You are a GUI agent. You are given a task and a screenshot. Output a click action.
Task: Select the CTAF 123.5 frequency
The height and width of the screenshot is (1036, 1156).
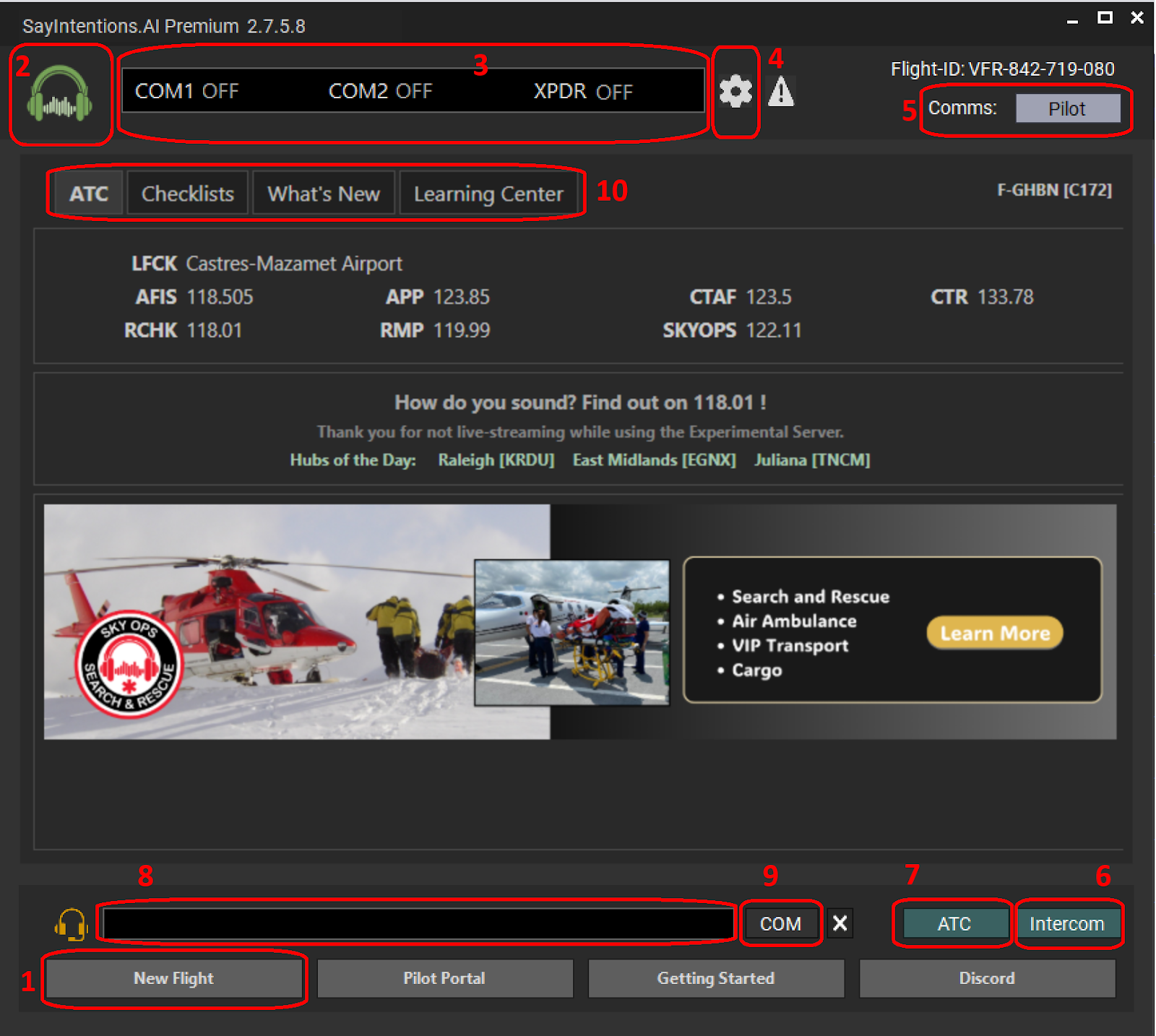[741, 297]
